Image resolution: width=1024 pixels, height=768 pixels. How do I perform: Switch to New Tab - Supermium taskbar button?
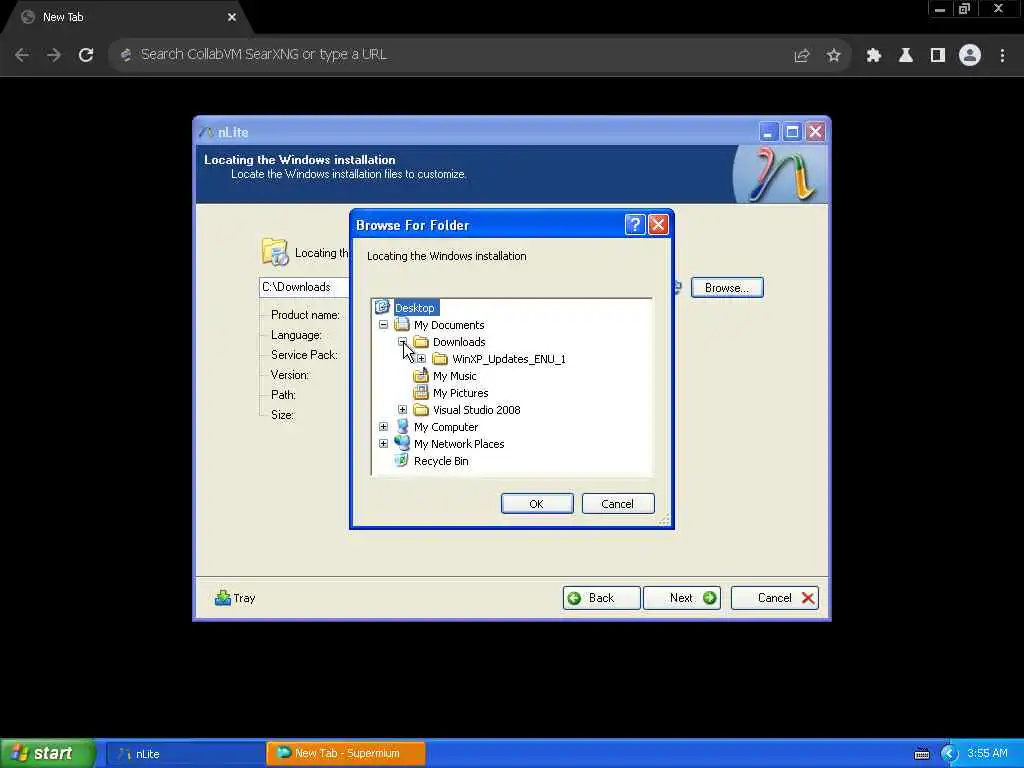[346, 754]
